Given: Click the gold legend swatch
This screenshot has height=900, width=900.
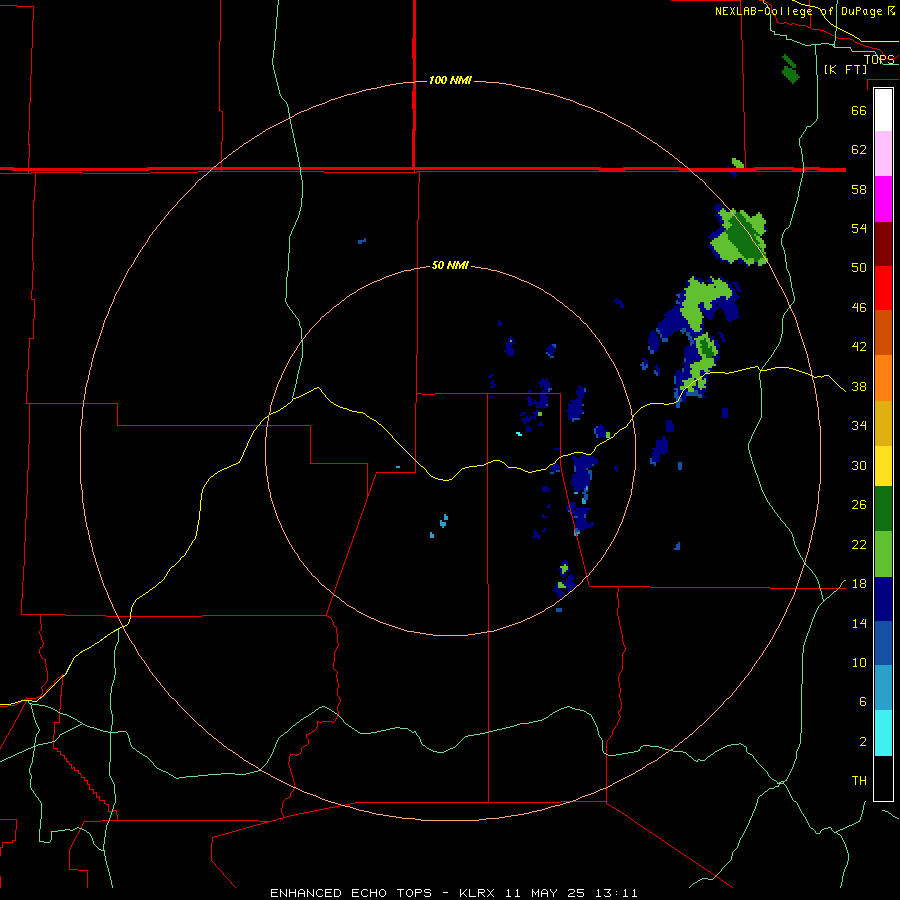Looking at the screenshot, I should pos(883,424).
